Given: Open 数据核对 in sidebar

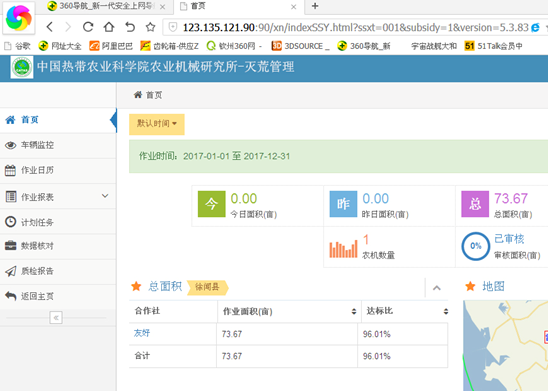Looking at the screenshot, I should 58,246.
